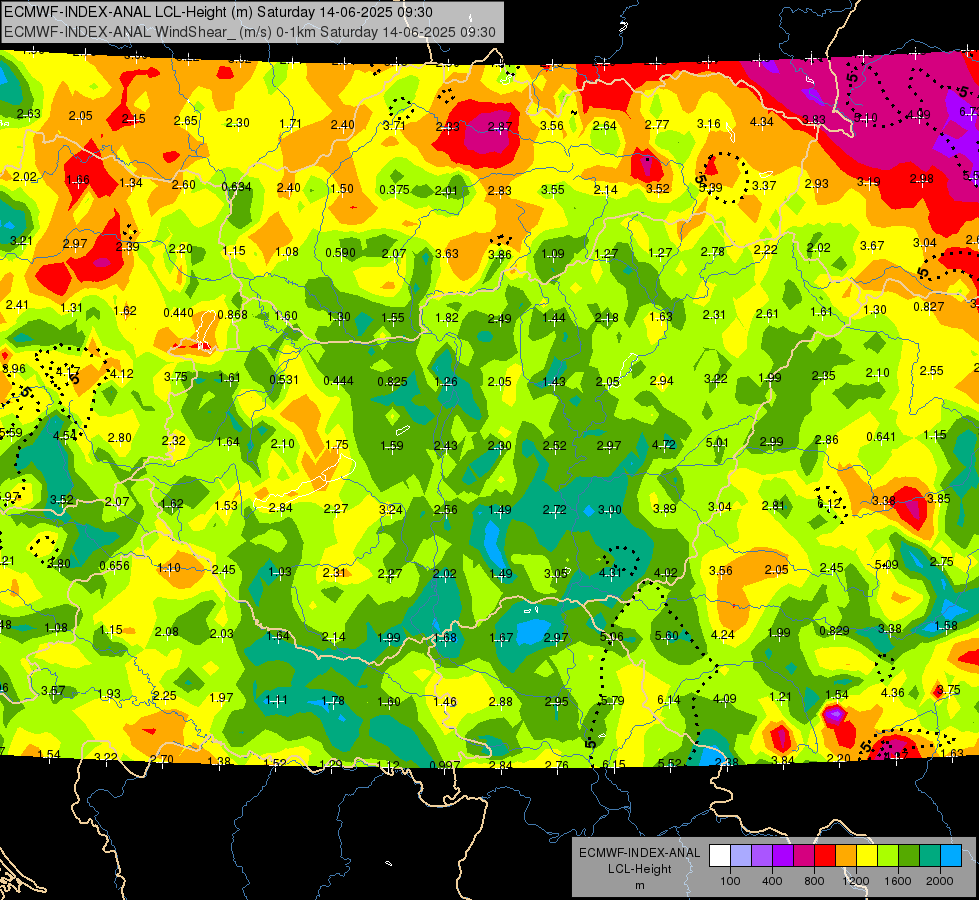
Task: Click the wind shear value 4.72
Action: click(663, 444)
